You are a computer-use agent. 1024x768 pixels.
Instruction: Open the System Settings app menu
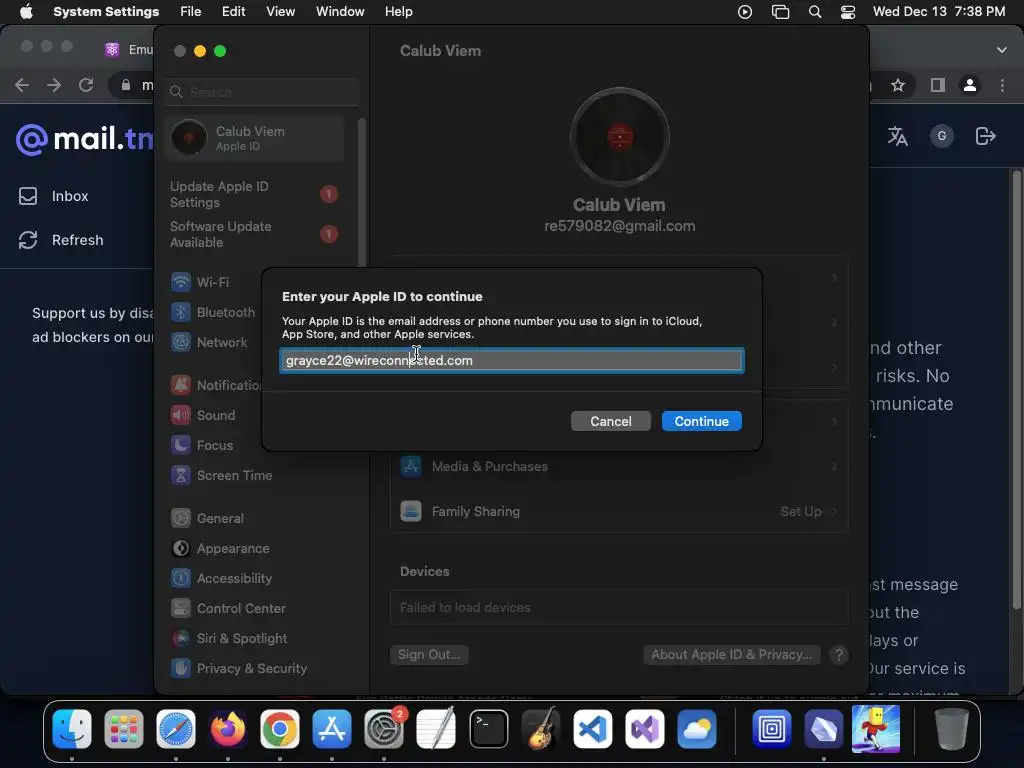pyautogui.click(x=106, y=12)
